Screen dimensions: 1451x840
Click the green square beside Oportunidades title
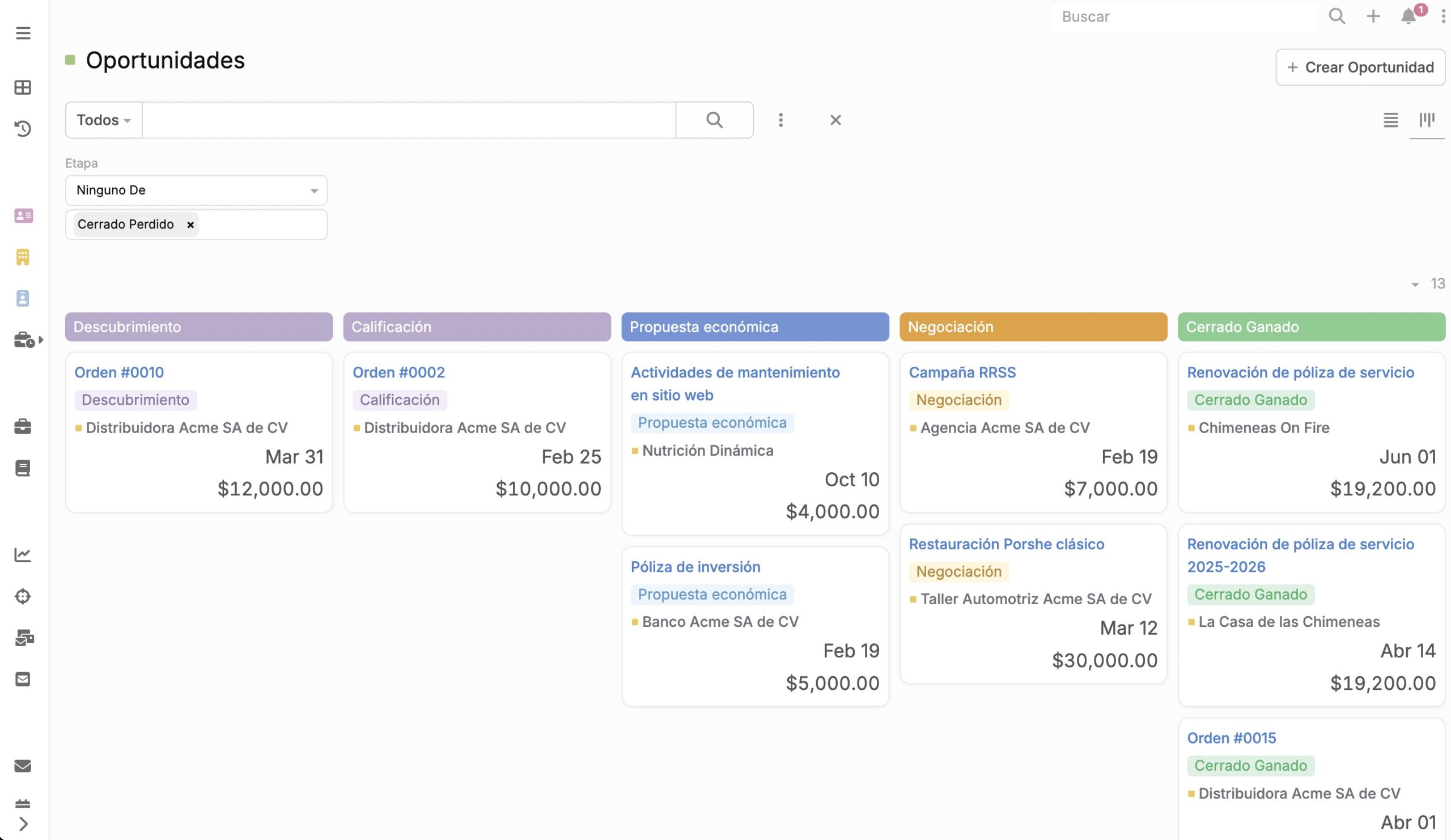[x=70, y=60]
